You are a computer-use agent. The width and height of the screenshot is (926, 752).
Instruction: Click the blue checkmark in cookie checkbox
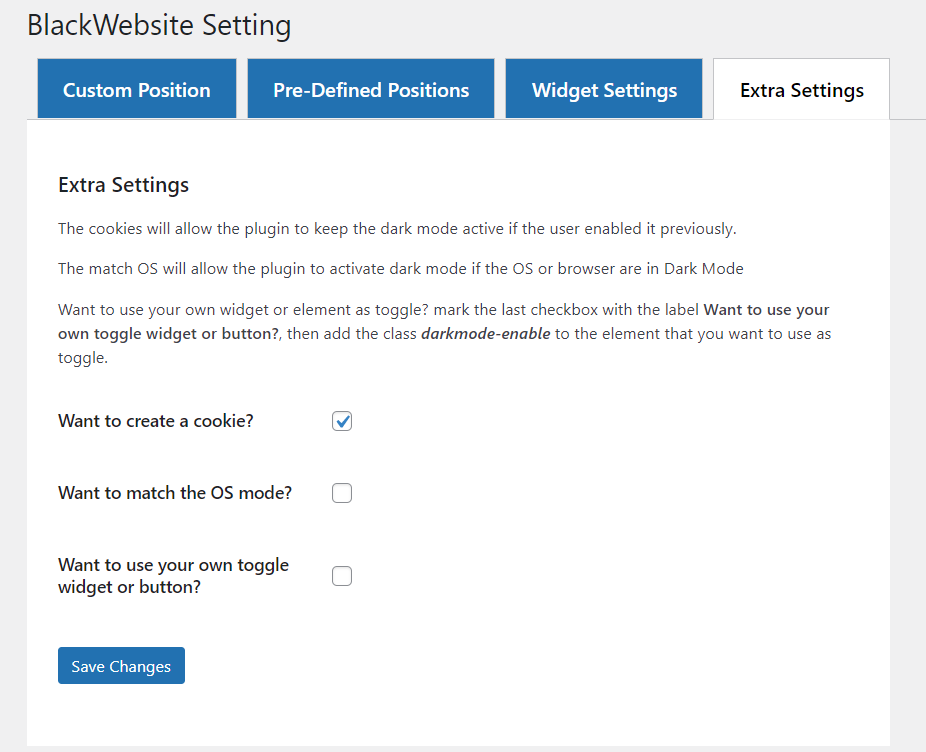pyautogui.click(x=342, y=421)
